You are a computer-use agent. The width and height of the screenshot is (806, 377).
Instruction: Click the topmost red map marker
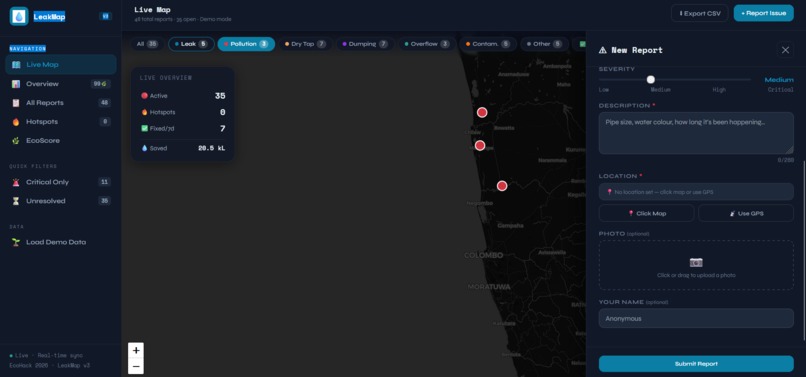482,112
